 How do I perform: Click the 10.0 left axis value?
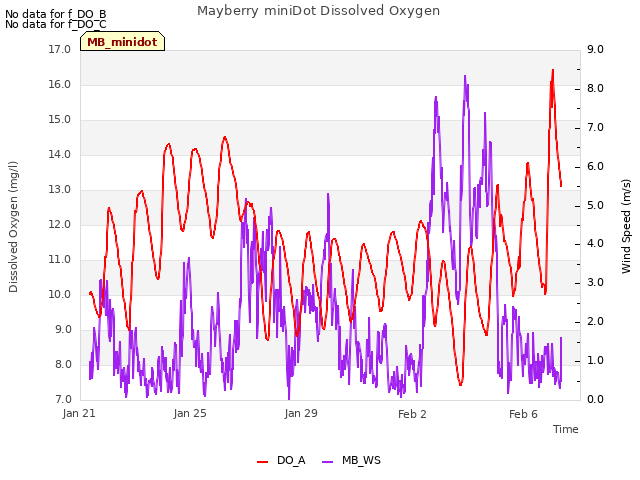(x=60, y=295)
